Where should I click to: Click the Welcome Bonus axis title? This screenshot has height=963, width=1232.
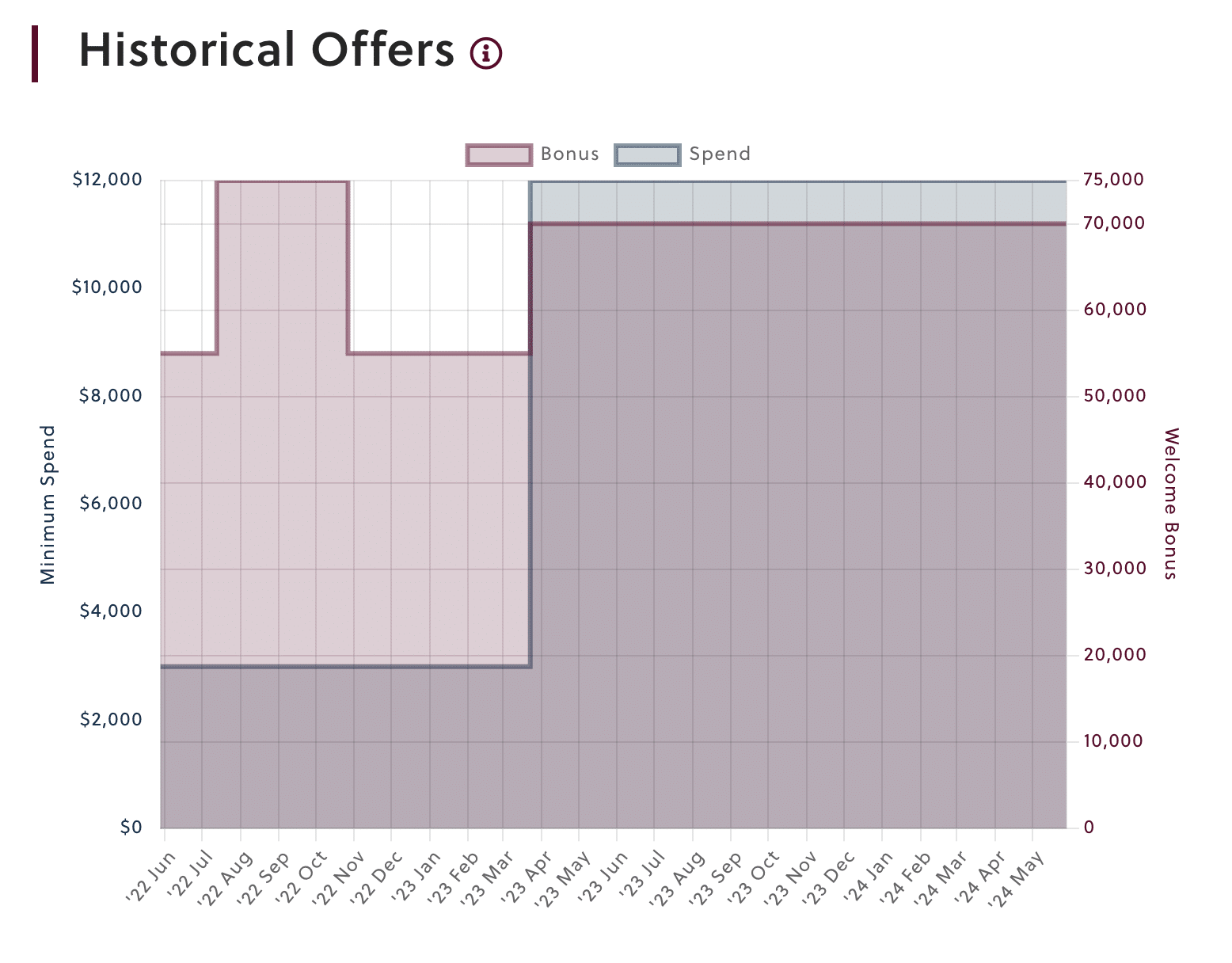point(1171,504)
